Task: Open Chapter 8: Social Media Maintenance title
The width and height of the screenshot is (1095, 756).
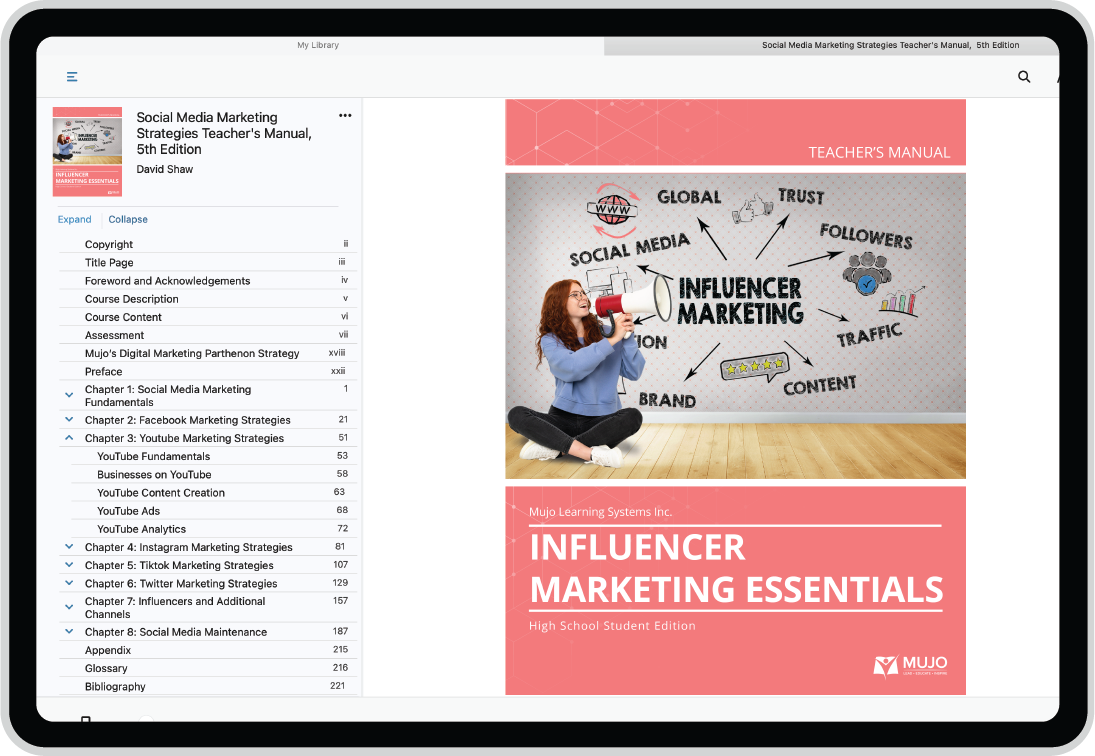Action: [x=176, y=632]
